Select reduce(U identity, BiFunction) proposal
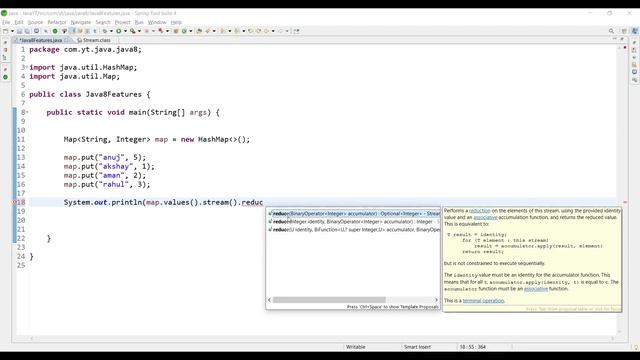Viewport: 640px width, 360px height. click(354, 230)
